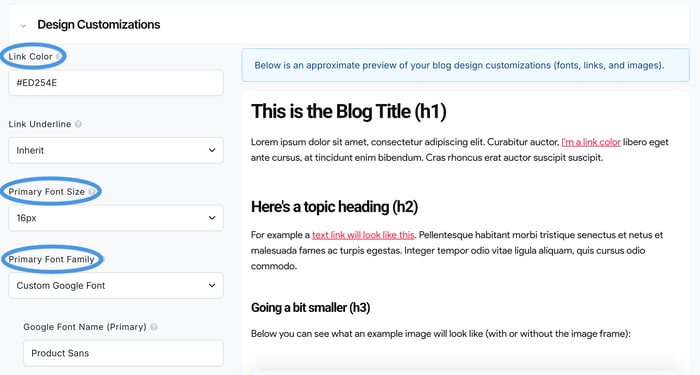Click the example image description paragraph
The height and width of the screenshot is (375, 700).
pos(441,333)
